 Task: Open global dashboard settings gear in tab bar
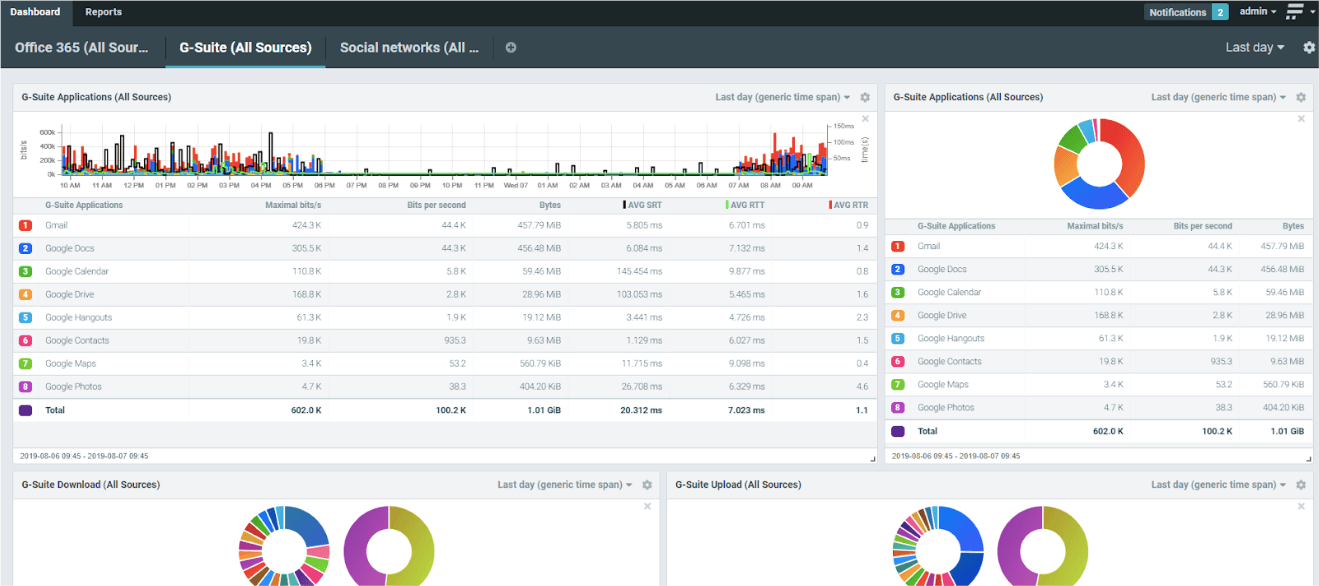tap(1309, 48)
